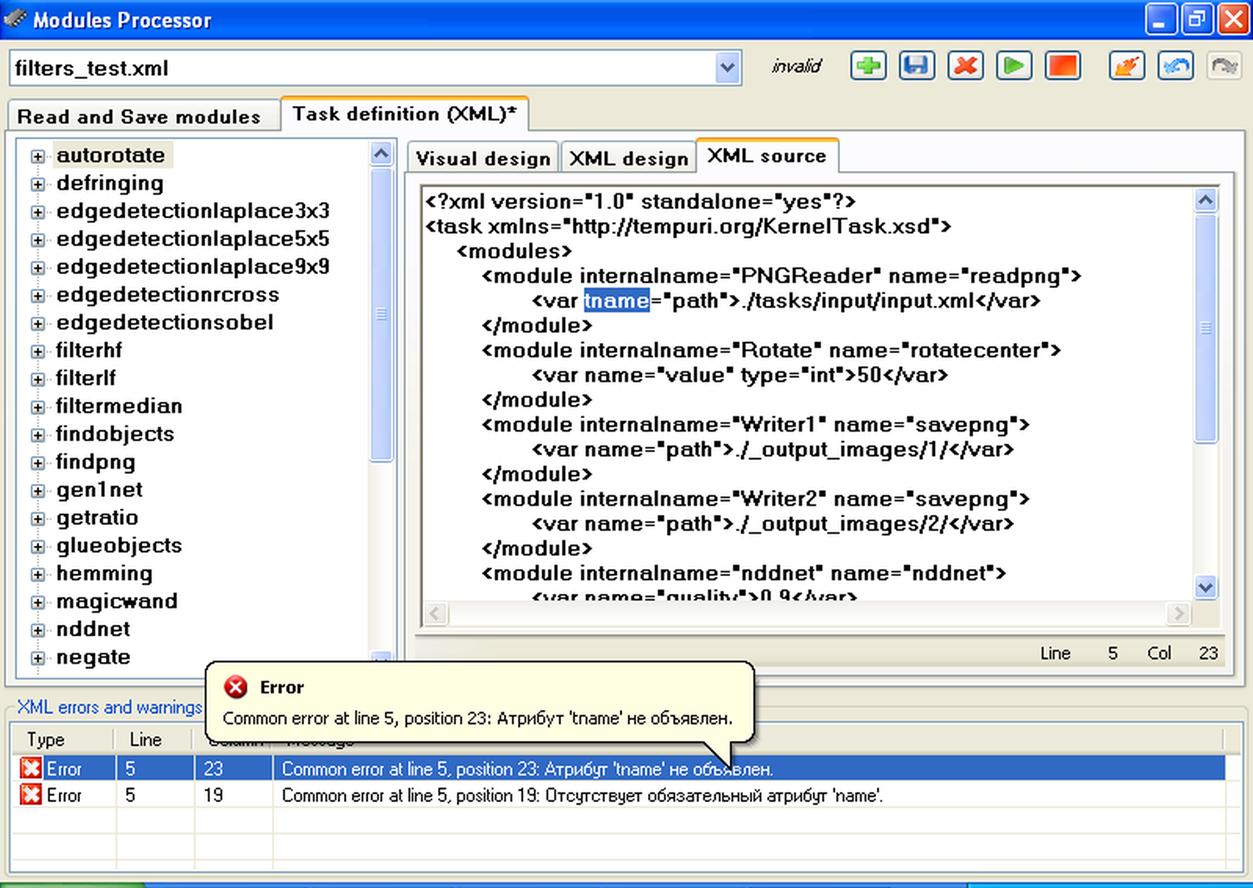Delete the task using the red X icon
This screenshot has height=888, width=1253.
(x=965, y=67)
